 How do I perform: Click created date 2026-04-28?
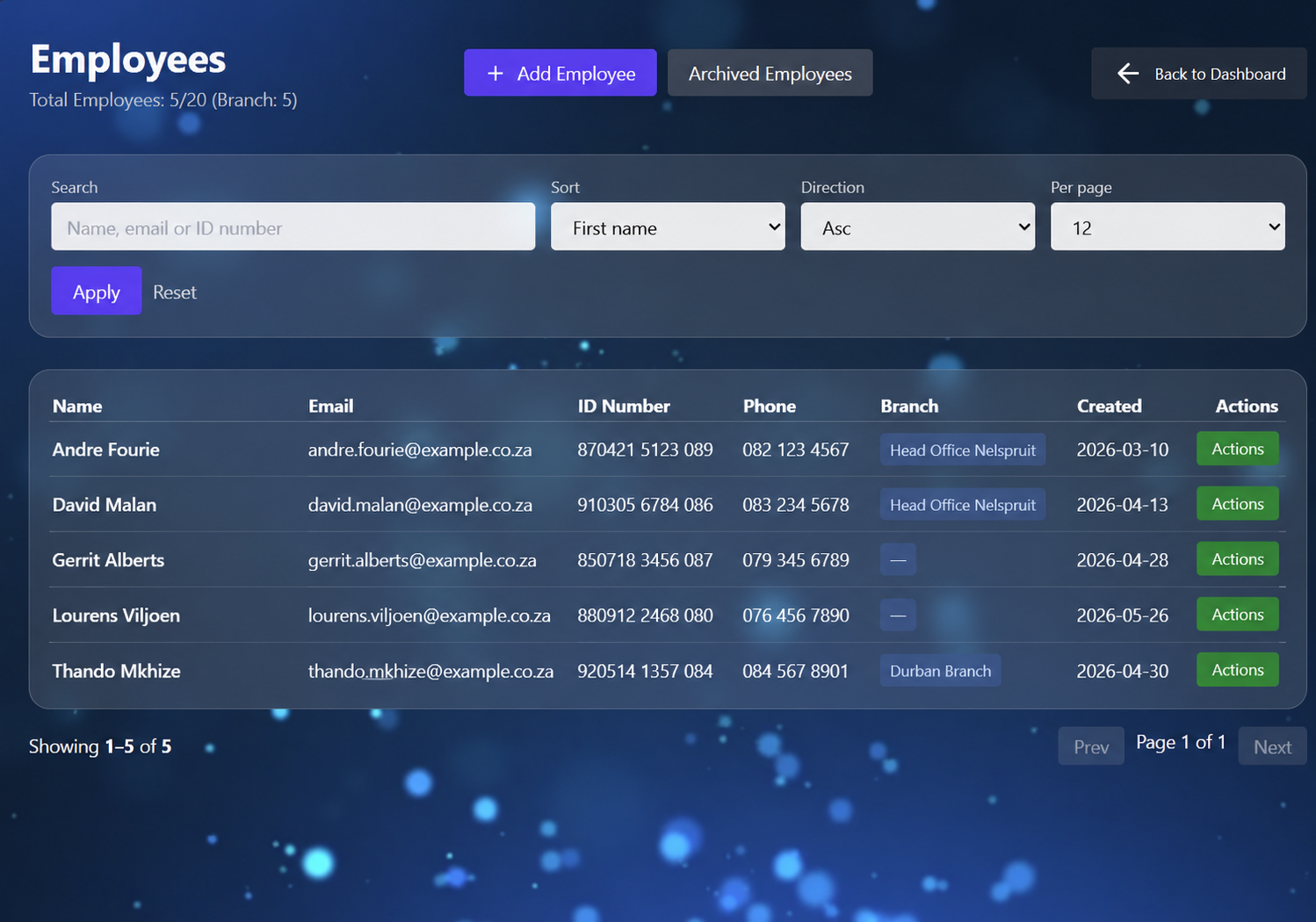[x=1123, y=560]
